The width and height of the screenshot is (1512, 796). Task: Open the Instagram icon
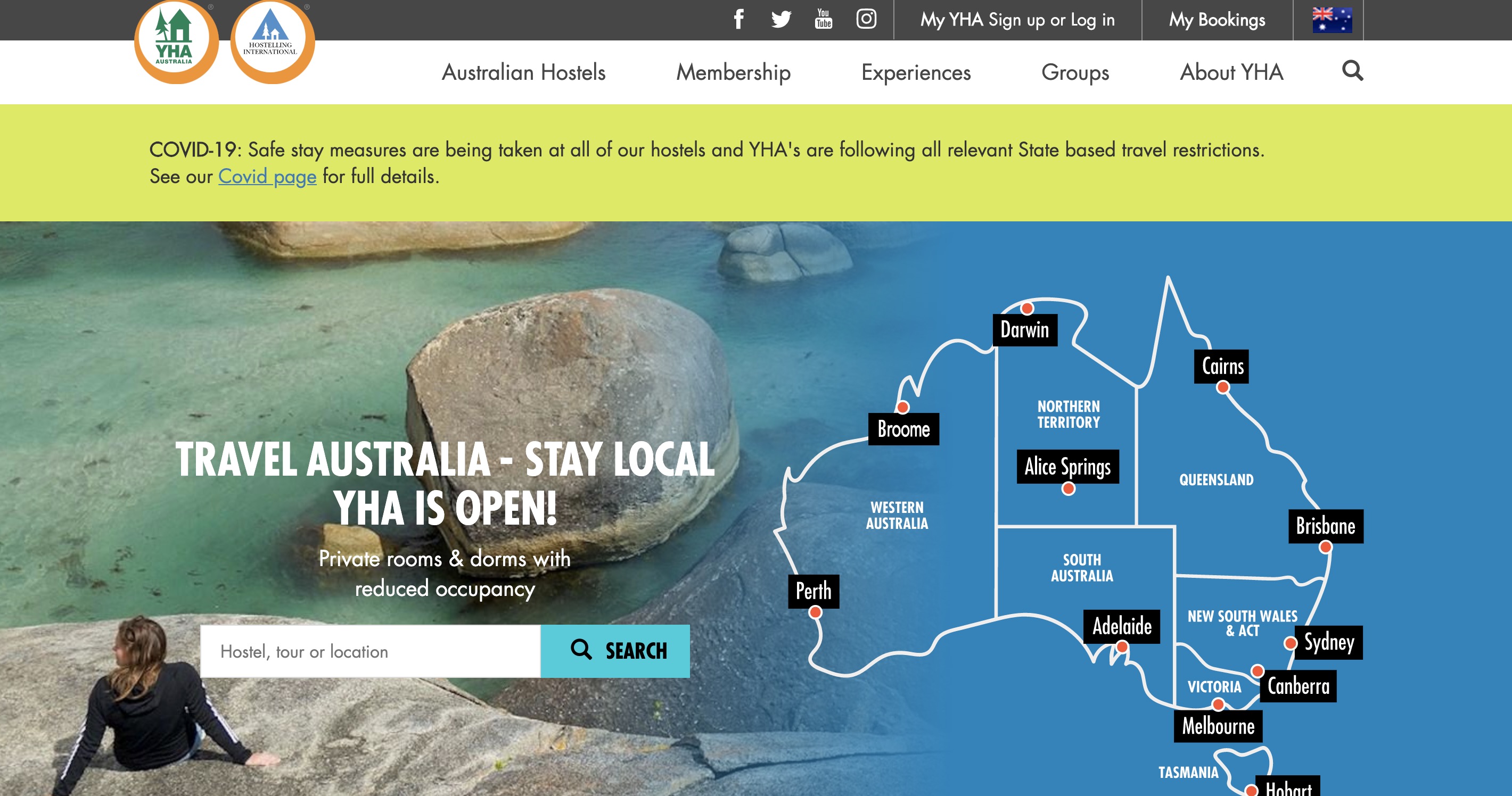coord(866,19)
